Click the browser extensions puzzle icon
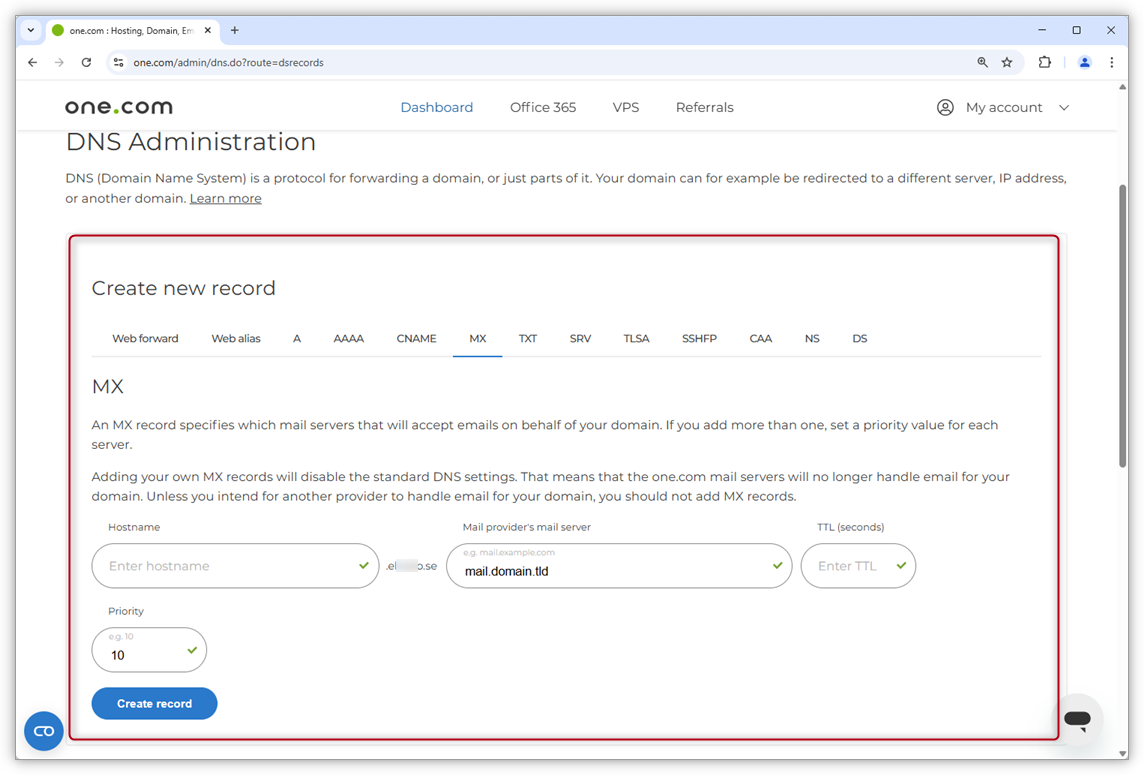 [x=1044, y=62]
